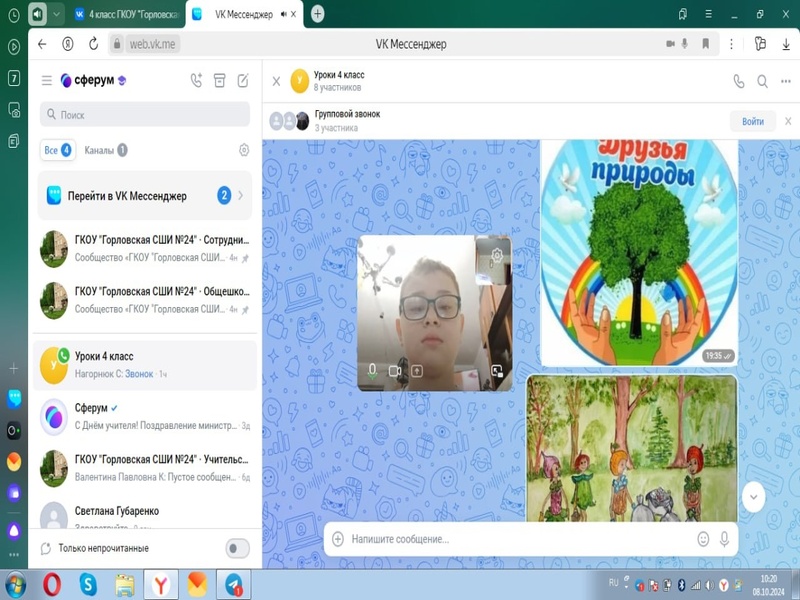Select the VK Мессенджер browser tab
This screenshot has width=800, height=600.
coord(244,14)
